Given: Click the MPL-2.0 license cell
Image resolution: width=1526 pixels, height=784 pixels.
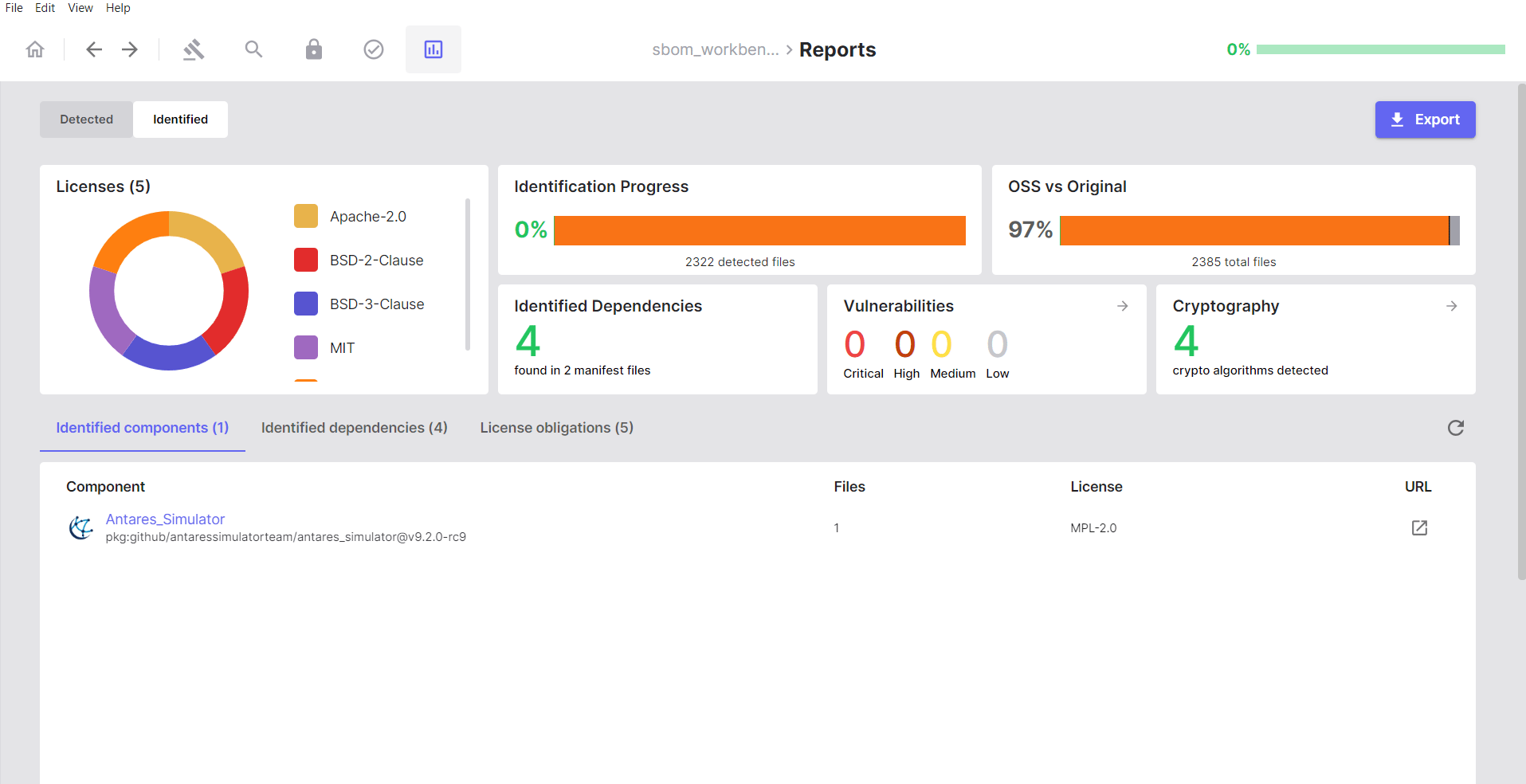Looking at the screenshot, I should click(x=1093, y=528).
